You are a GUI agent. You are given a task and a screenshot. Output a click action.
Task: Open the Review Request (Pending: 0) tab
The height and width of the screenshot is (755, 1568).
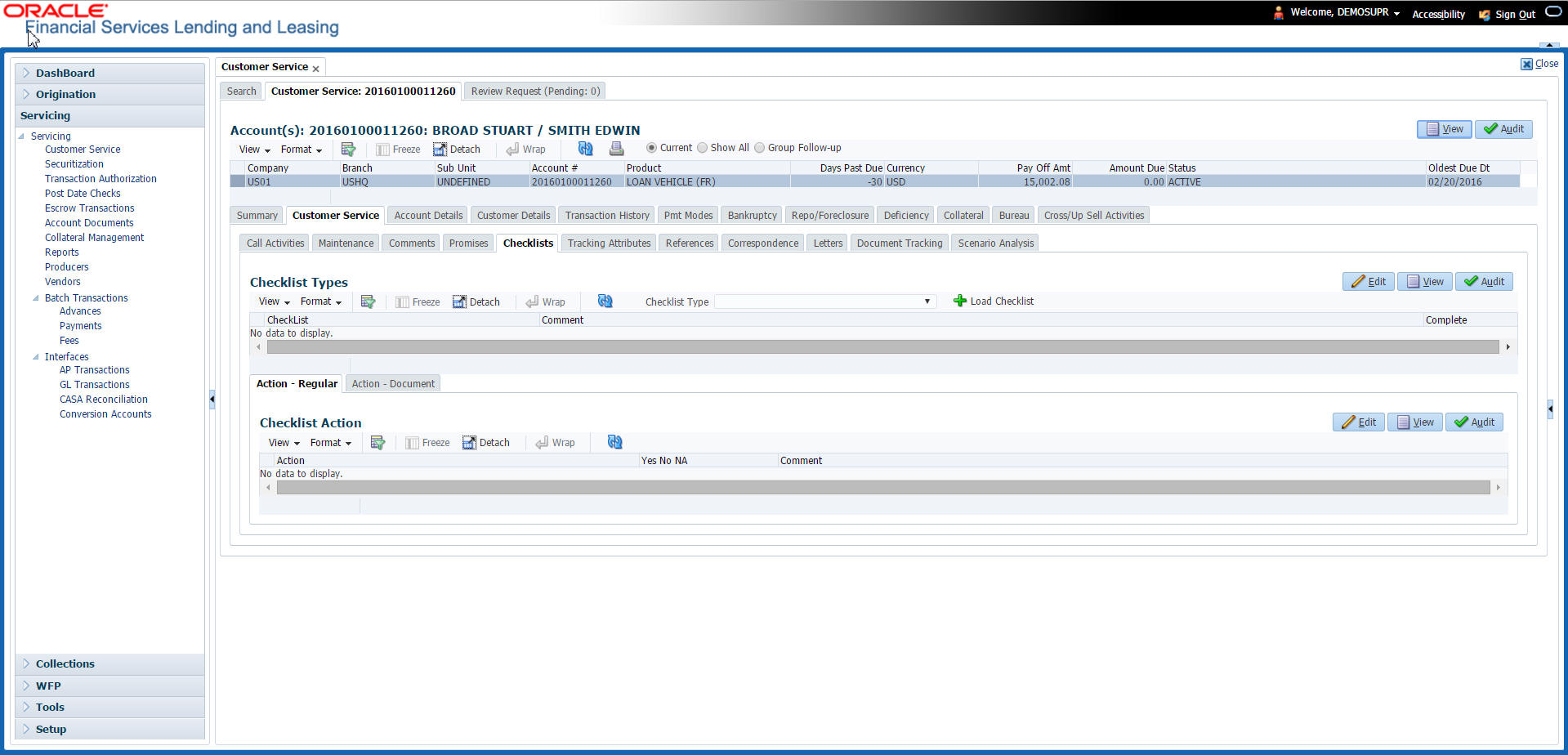point(535,92)
